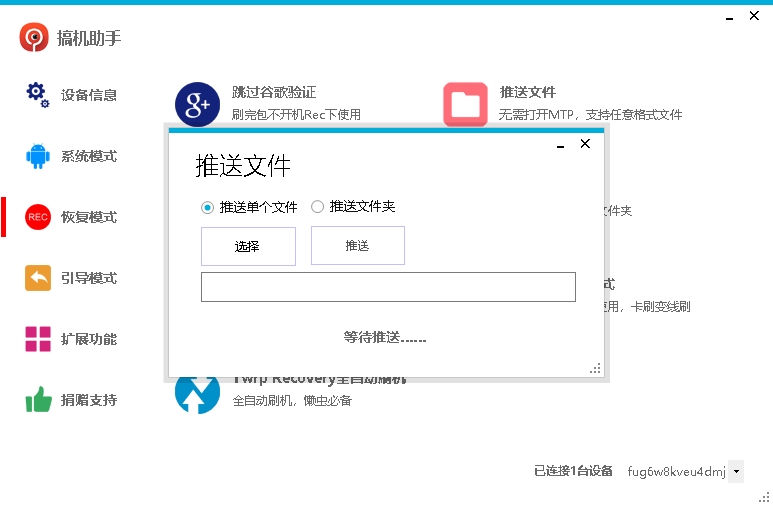Click the 选择 button
This screenshot has height=506, width=773.
248,246
